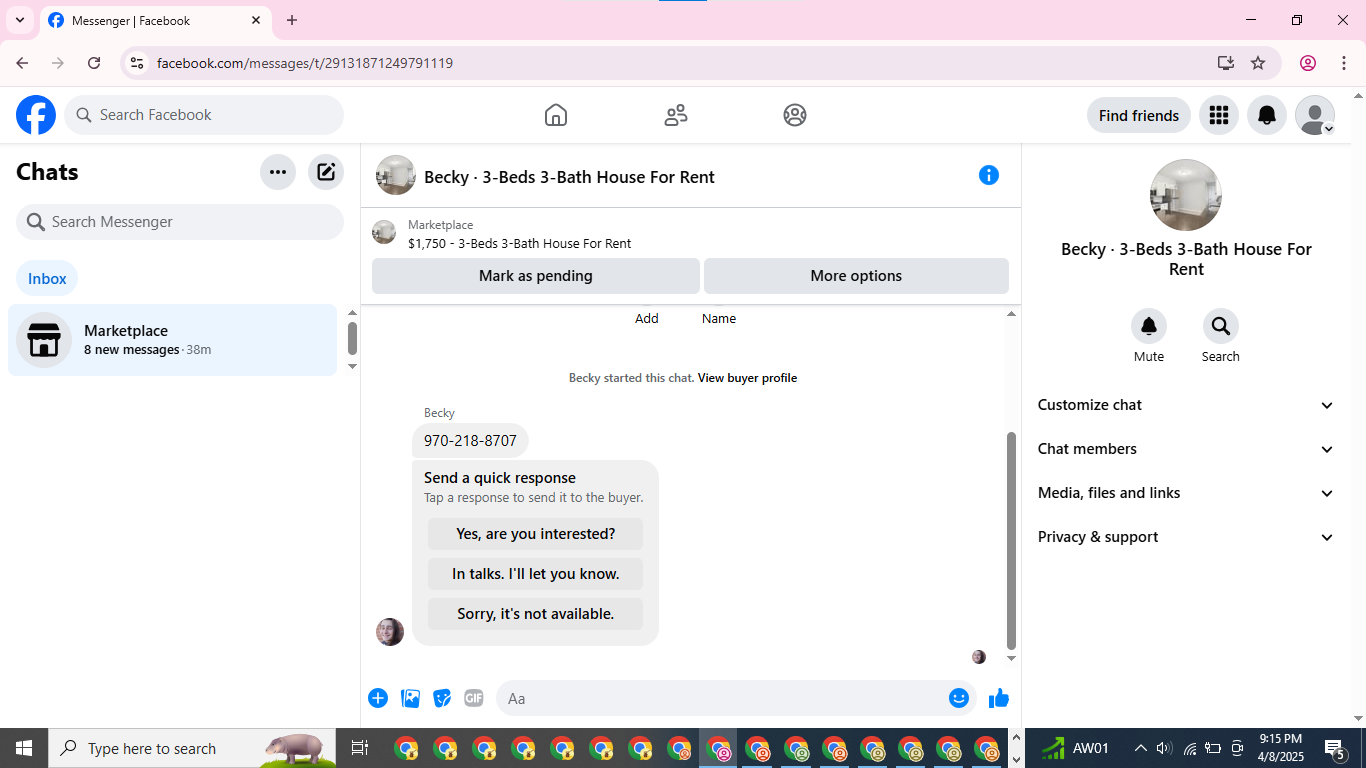Open the Facebook menu grid icon
Viewport: 1366px width, 768px height.
point(1219,115)
